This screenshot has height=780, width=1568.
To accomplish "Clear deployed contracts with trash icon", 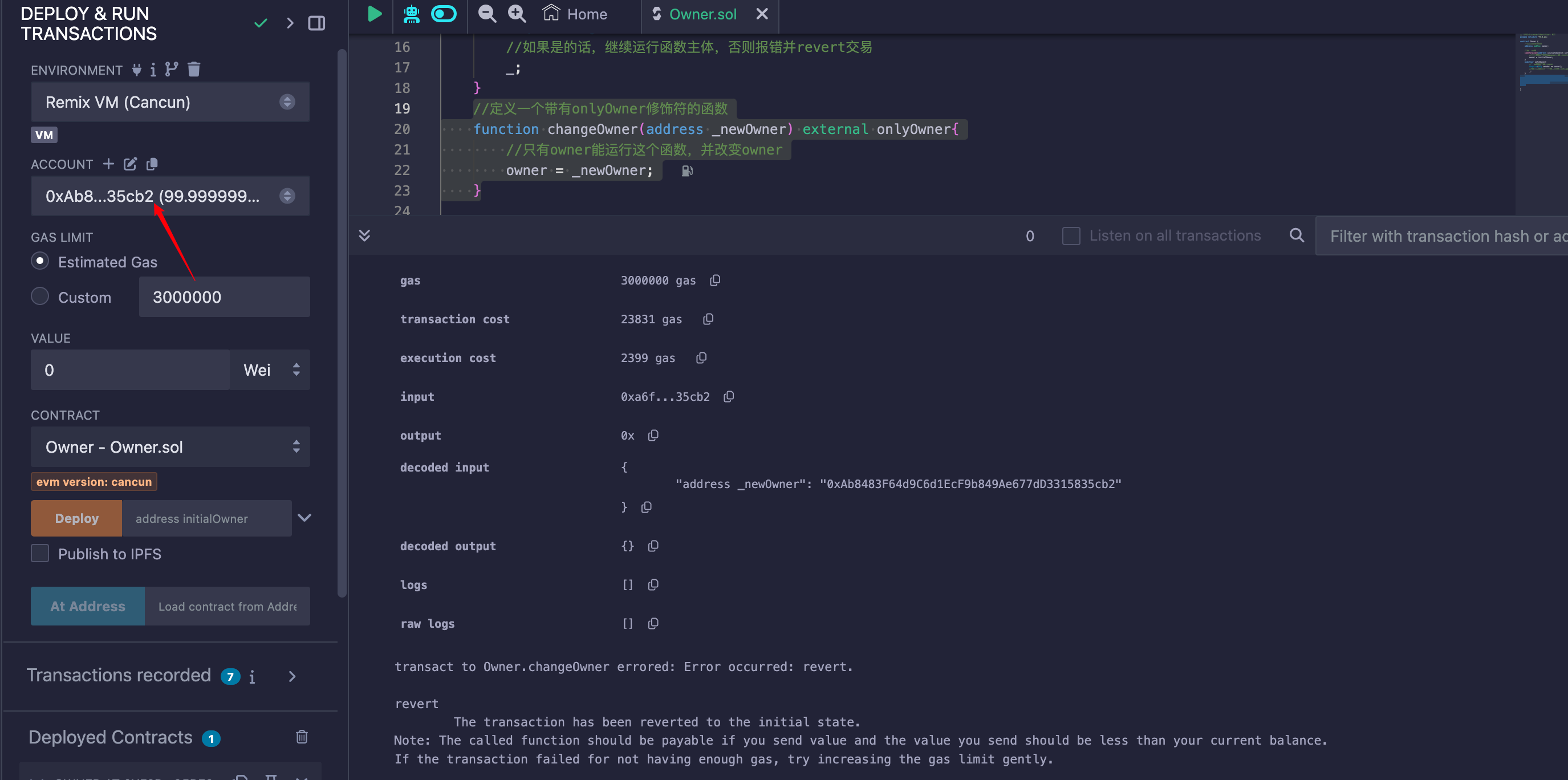I will pos(302,737).
